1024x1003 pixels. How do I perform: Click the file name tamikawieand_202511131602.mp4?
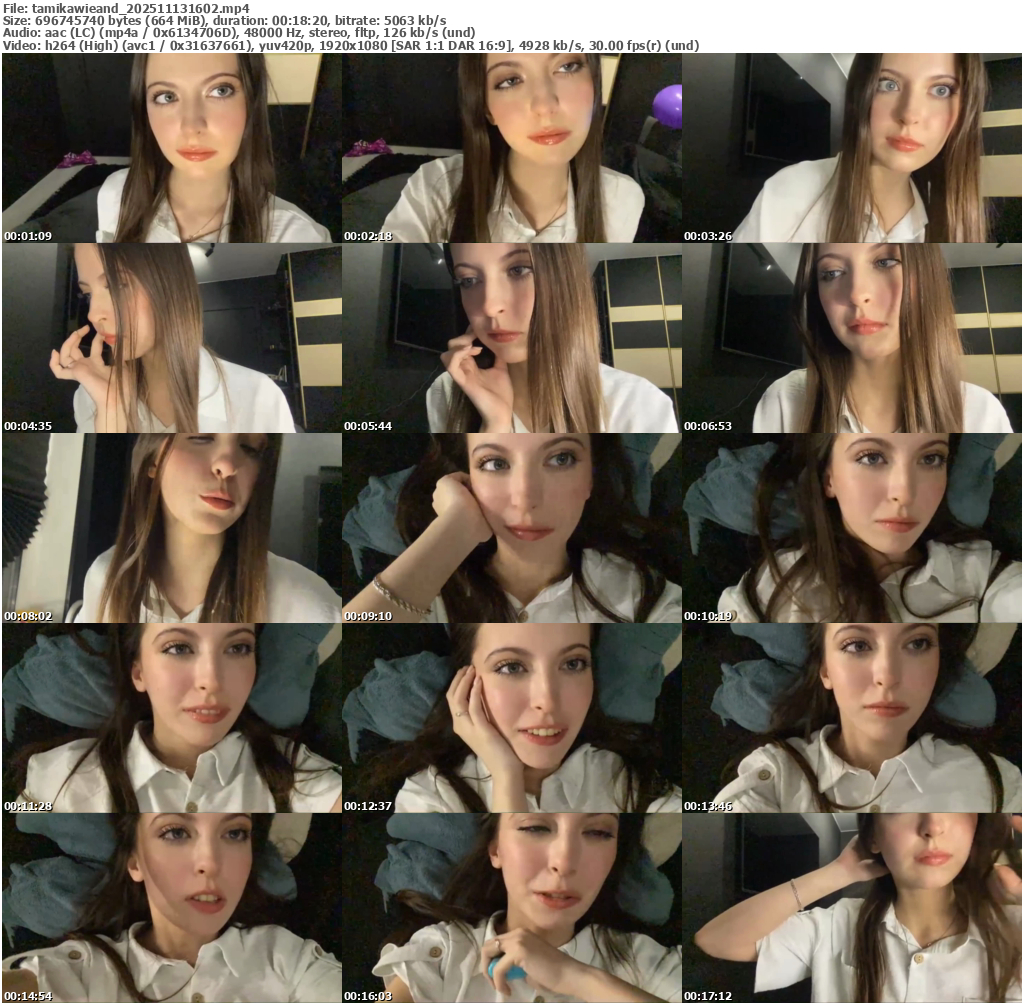pos(140,9)
